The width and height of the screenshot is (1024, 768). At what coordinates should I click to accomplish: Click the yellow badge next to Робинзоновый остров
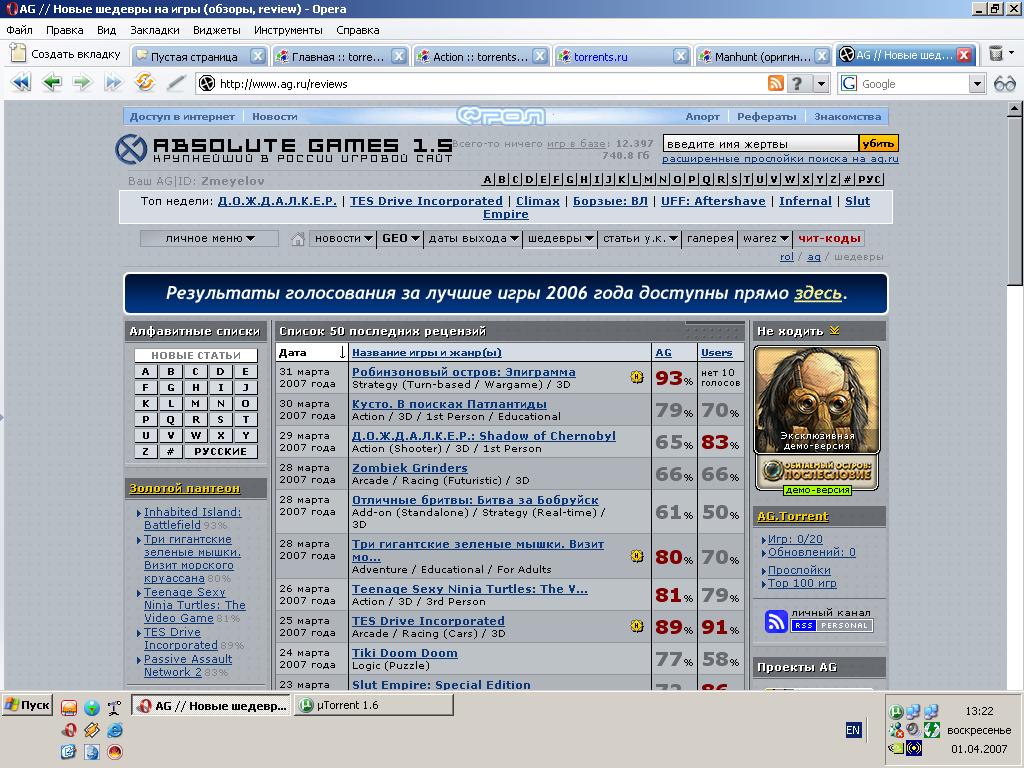[637, 377]
